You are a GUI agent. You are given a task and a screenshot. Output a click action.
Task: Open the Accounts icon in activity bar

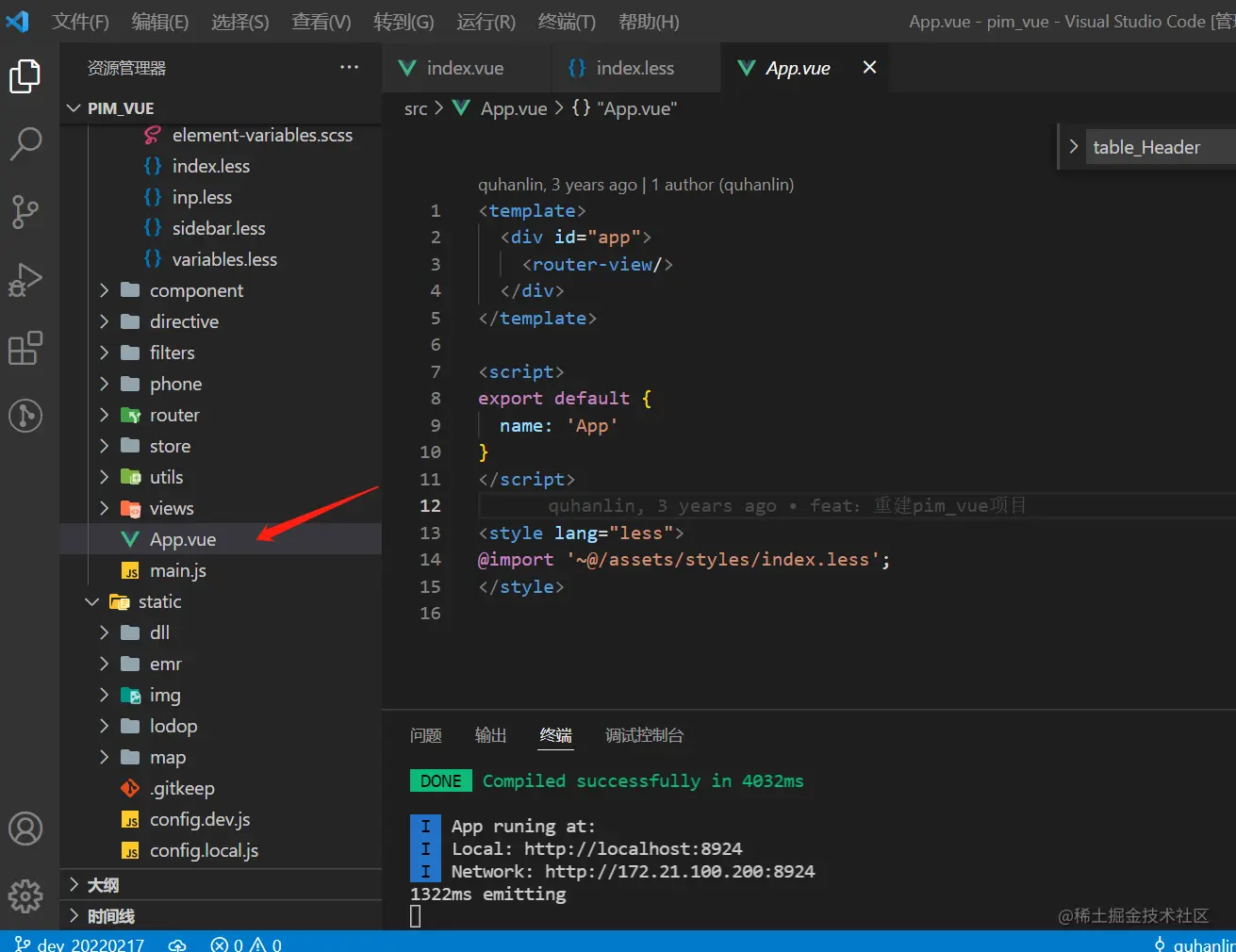[x=25, y=829]
